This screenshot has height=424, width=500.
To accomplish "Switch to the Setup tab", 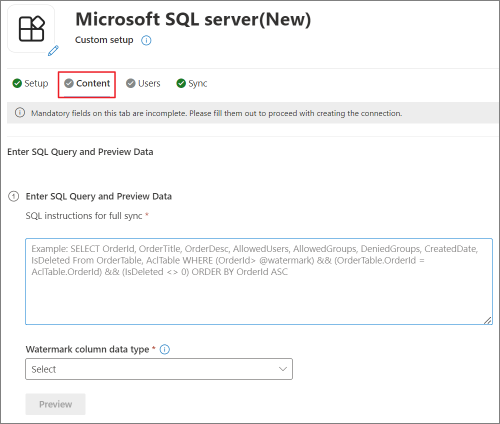I will pos(30,83).
